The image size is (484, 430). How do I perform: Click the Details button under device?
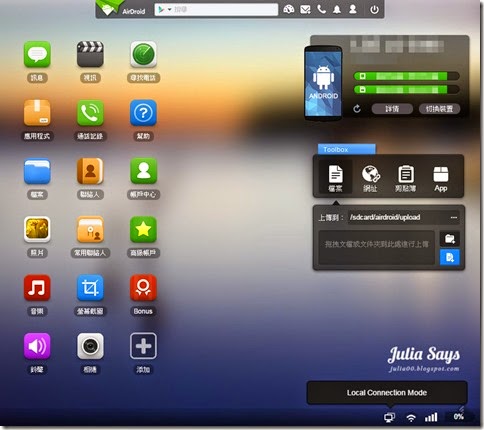[392, 109]
